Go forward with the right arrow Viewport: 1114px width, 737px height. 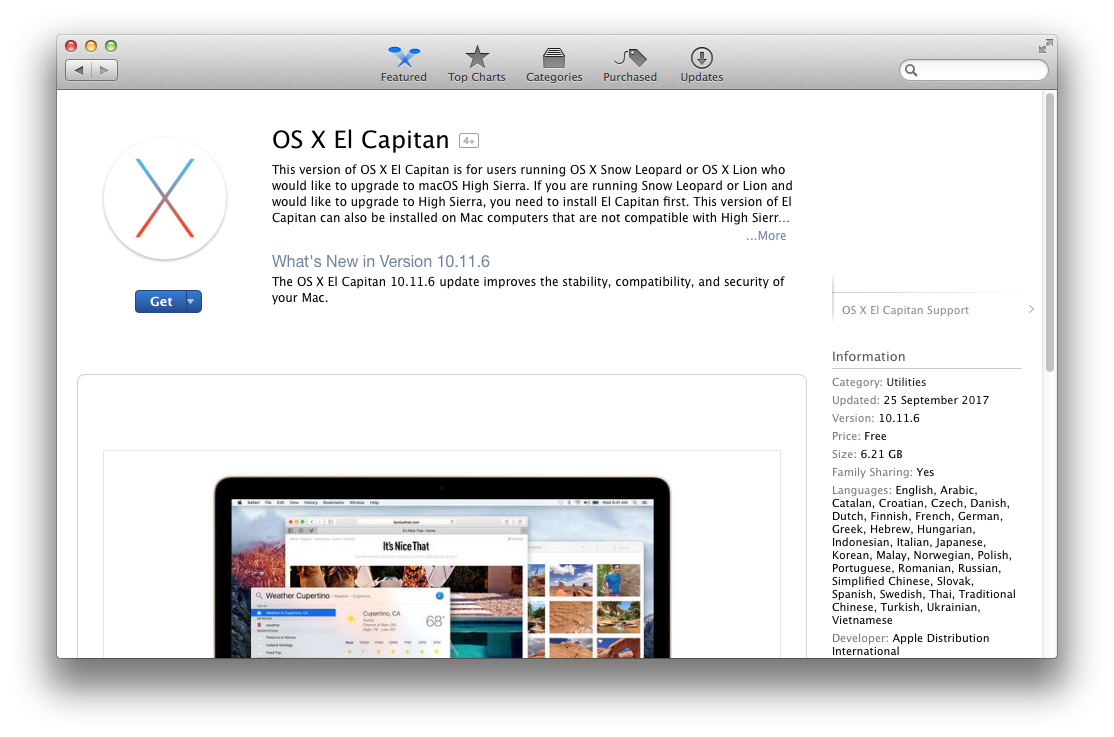point(104,70)
